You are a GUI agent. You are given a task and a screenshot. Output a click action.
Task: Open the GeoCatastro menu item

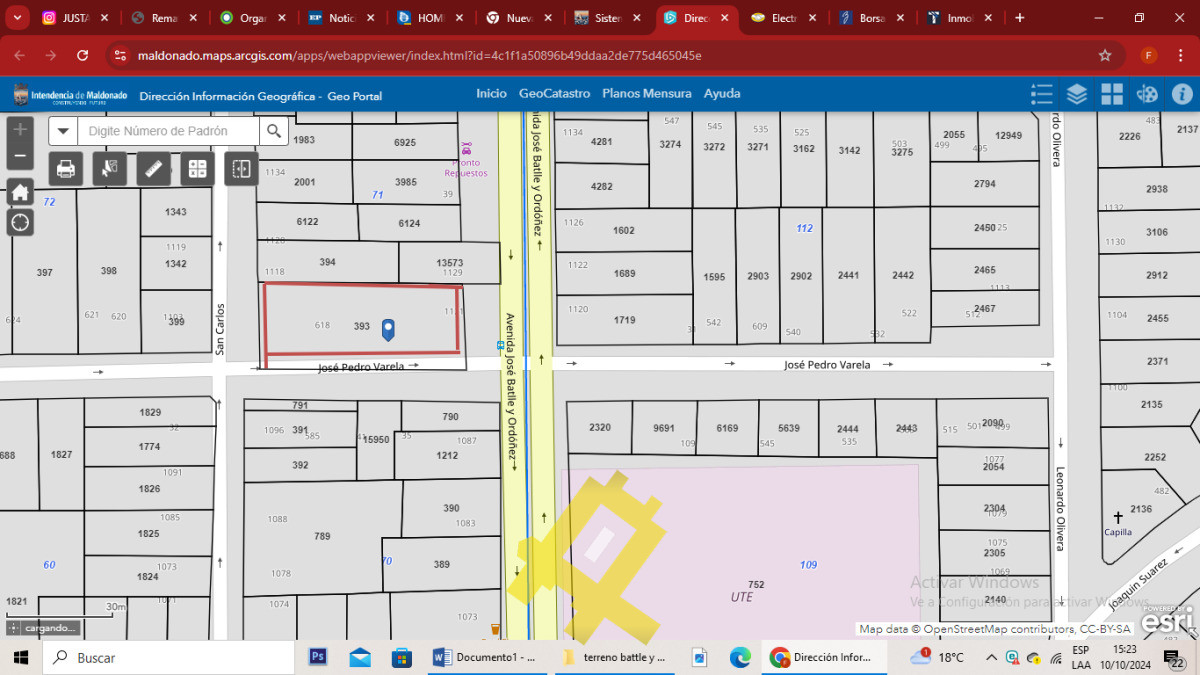(x=554, y=93)
